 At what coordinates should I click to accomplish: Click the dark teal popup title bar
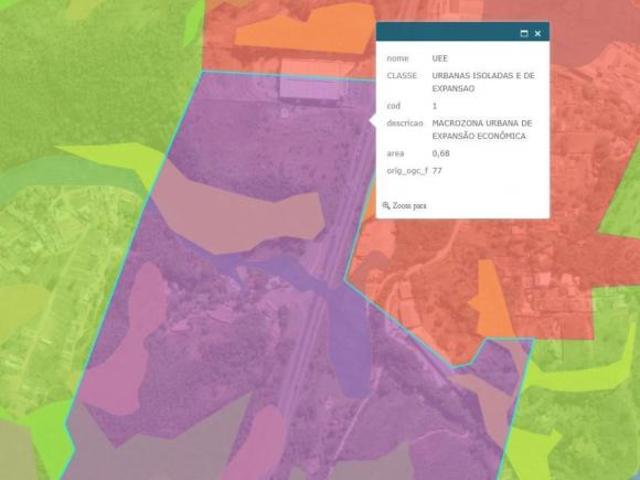pyautogui.click(x=462, y=32)
